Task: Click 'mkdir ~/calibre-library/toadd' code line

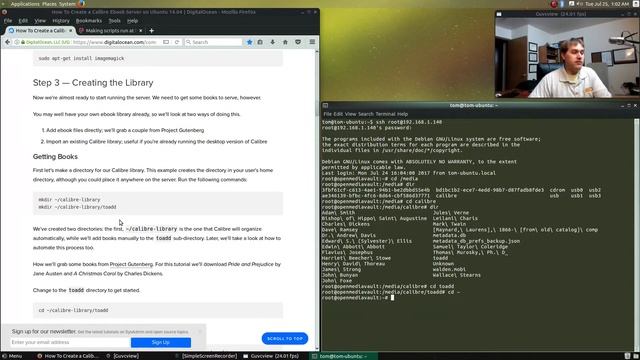Action: click(77, 207)
